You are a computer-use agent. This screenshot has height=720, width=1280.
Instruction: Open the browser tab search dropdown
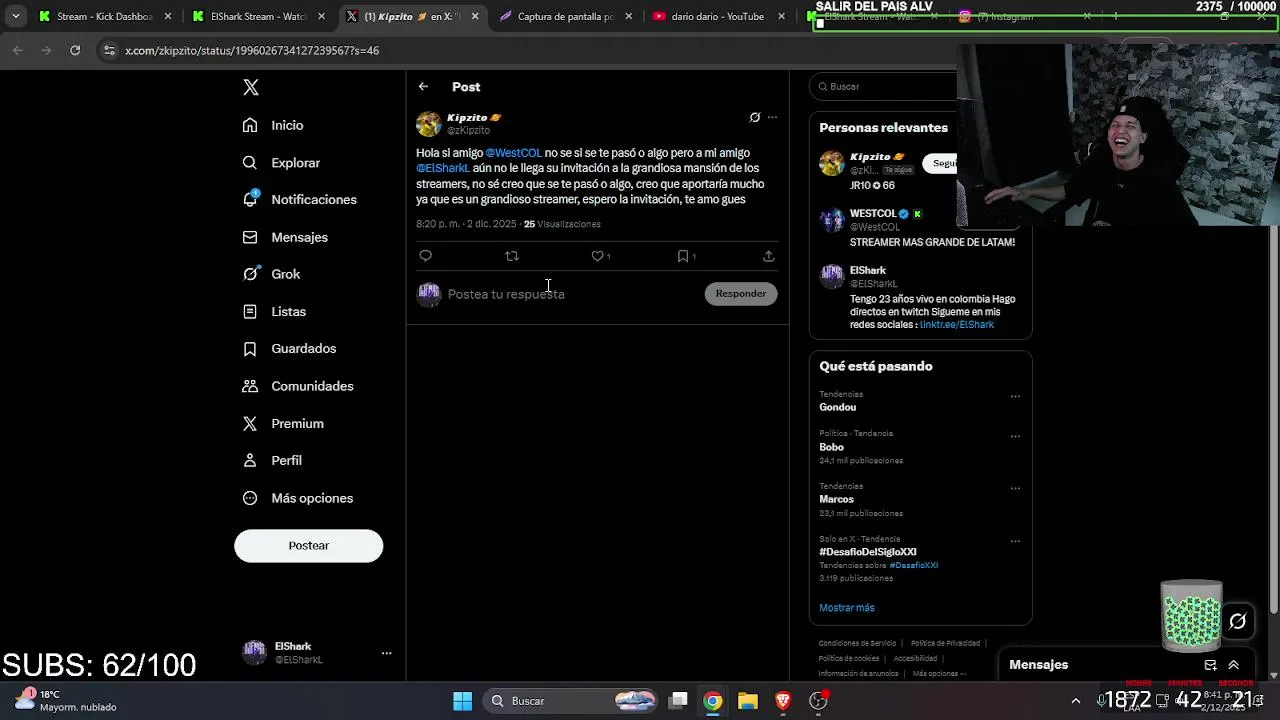click(15, 16)
